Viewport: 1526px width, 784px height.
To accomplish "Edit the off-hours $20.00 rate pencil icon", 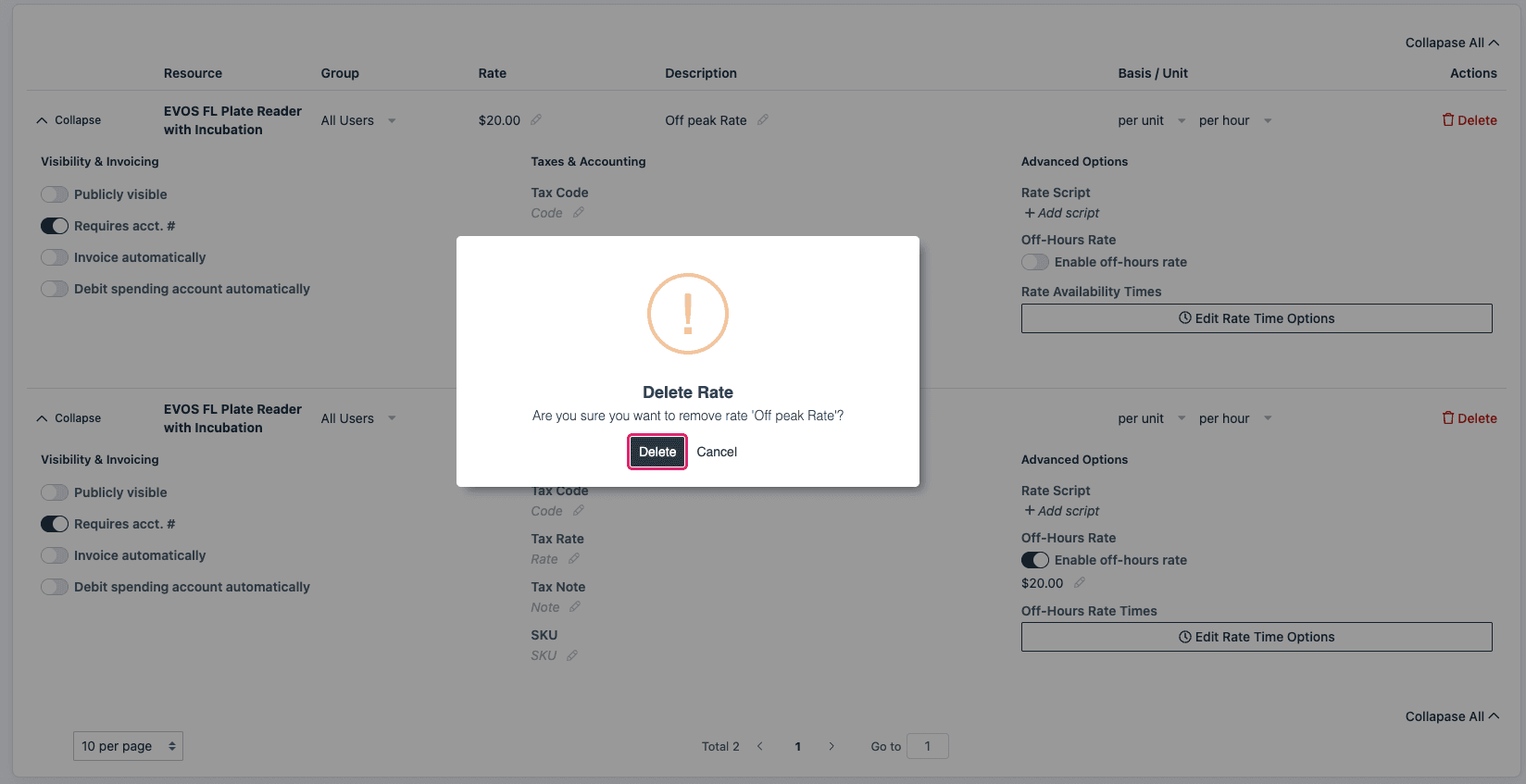I will tap(1080, 583).
